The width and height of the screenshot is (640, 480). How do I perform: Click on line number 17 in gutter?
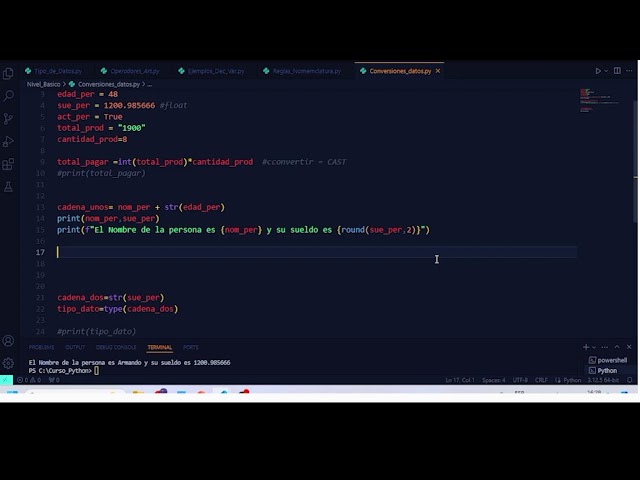point(40,252)
